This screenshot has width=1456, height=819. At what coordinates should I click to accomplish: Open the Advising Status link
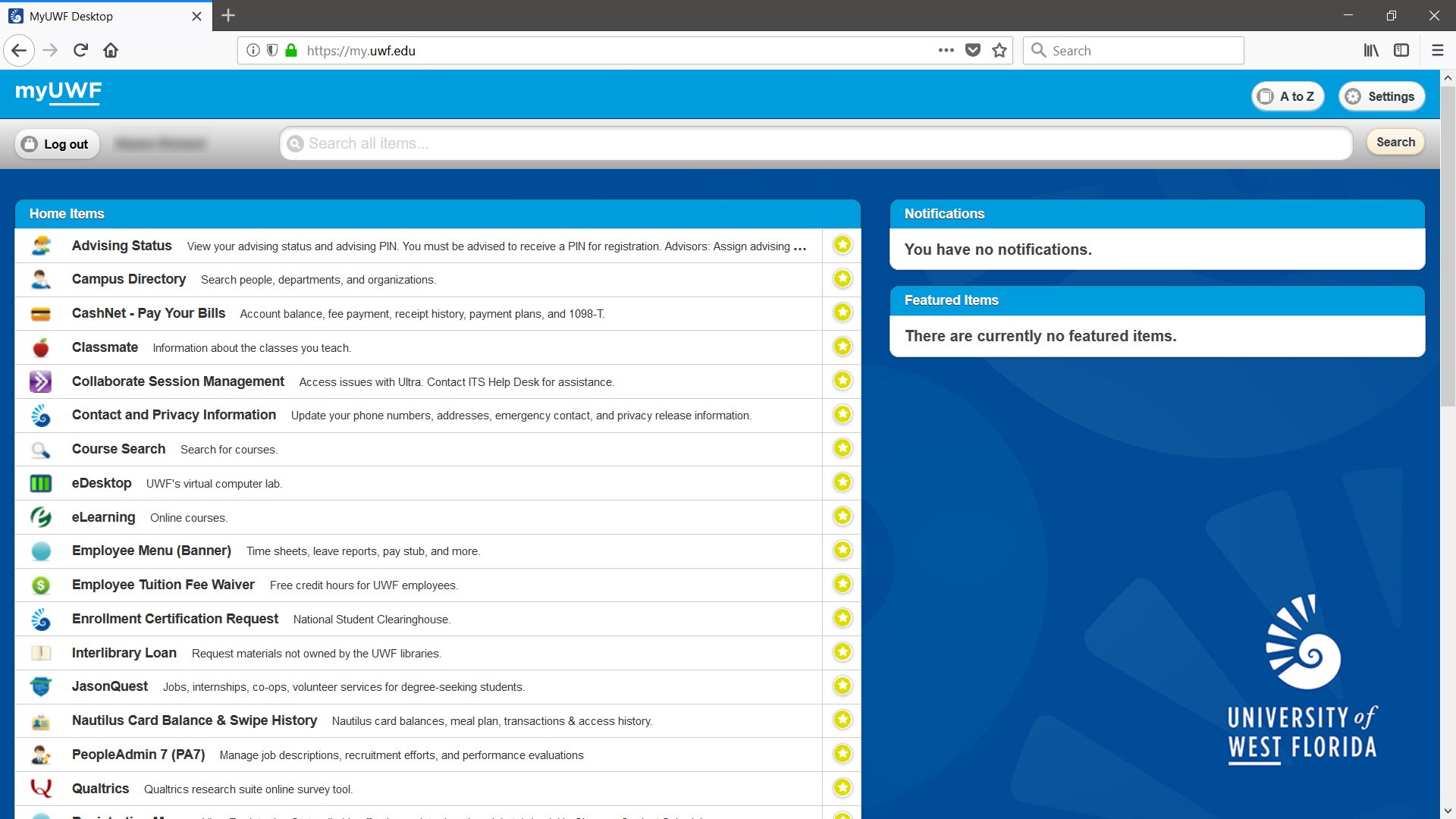[122, 246]
